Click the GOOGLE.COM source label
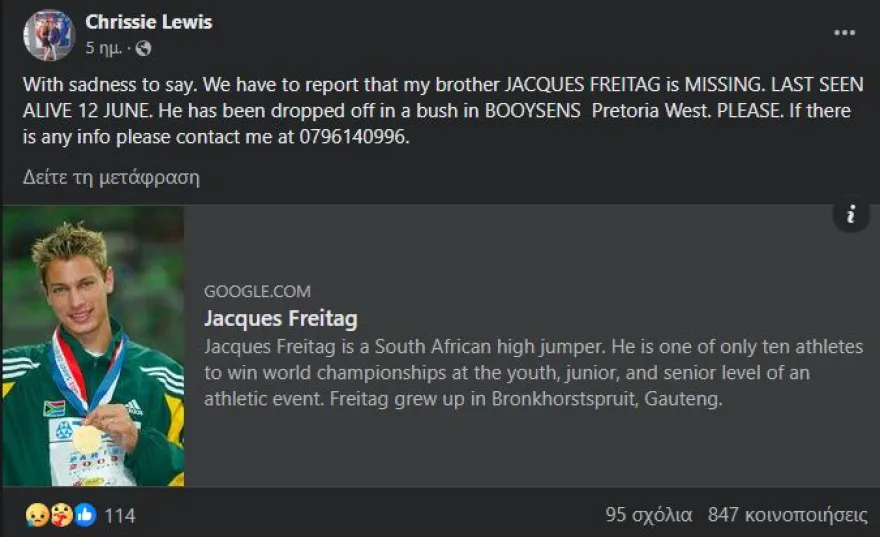The image size is (880, 537). coord(257,292)
